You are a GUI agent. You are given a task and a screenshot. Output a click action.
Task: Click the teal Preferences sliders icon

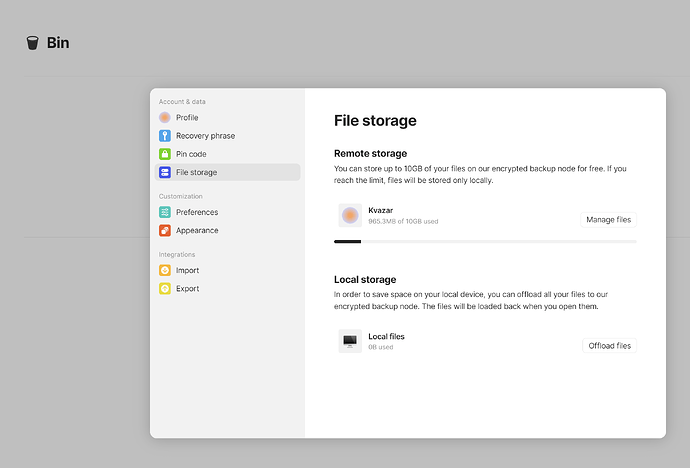click(x=165, y=212)
